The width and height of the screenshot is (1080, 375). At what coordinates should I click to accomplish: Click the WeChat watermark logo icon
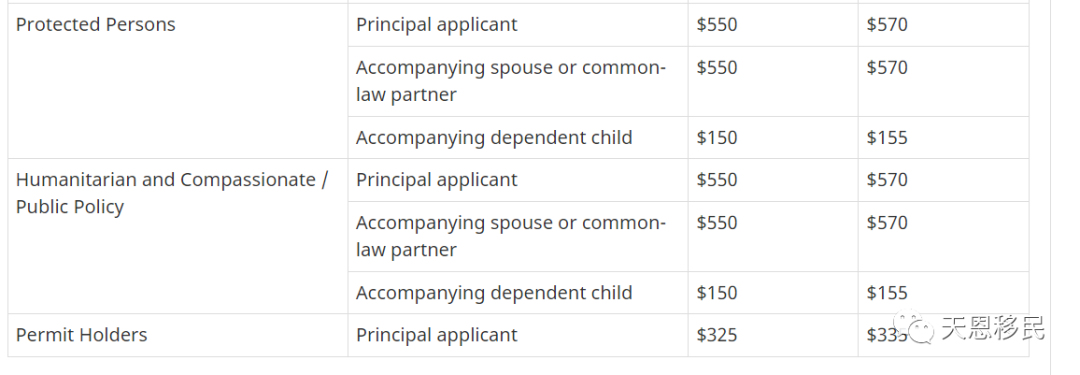coord(913,327)
